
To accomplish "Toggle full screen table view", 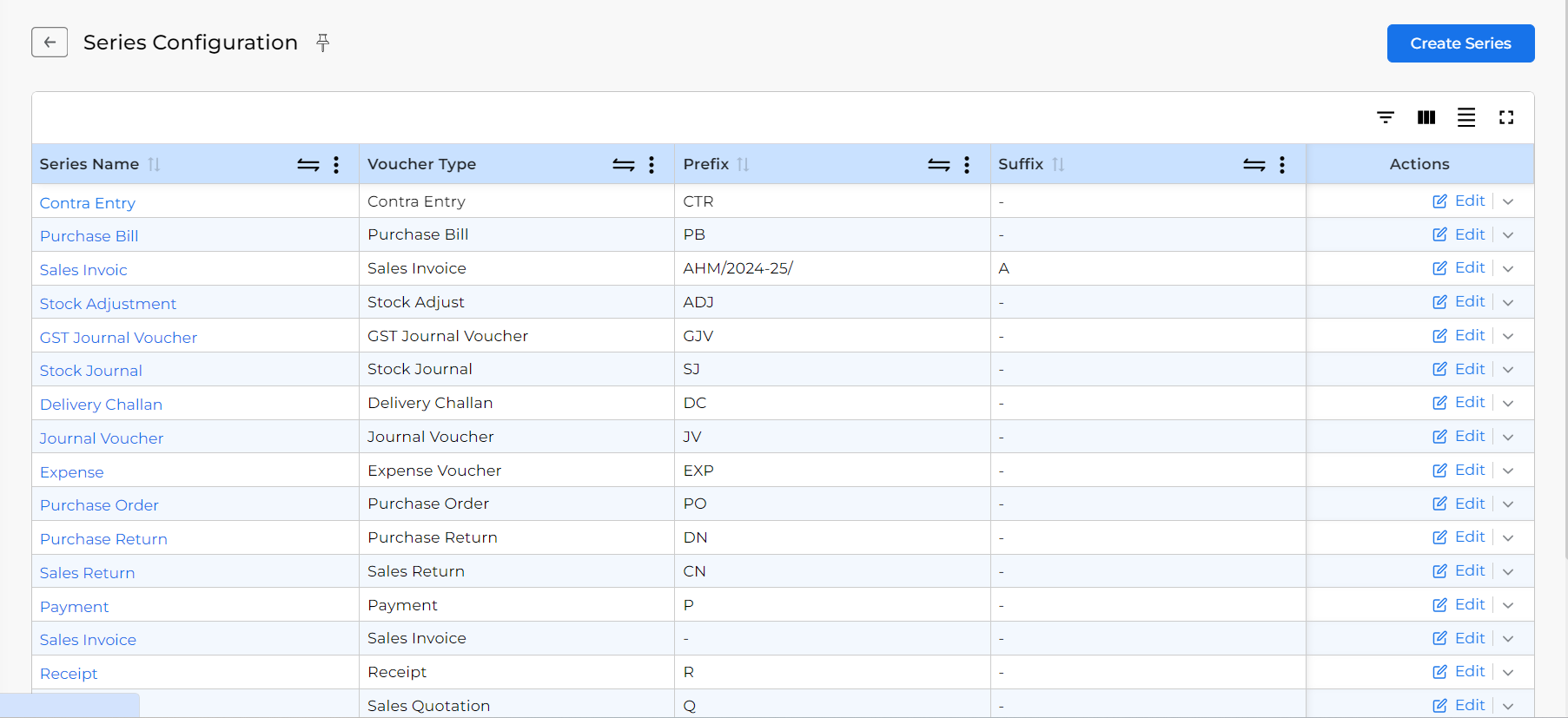I will tap(1506, 117).
